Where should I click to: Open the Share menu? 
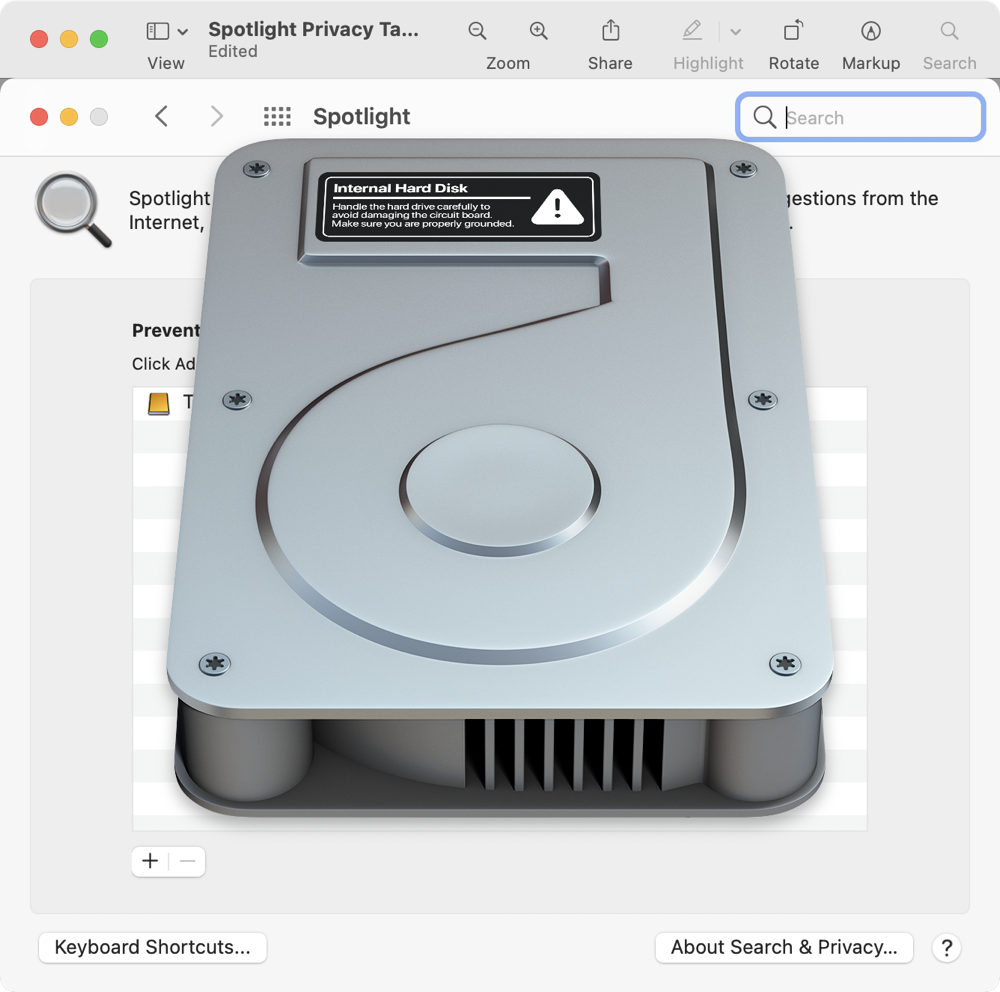click(610, 31)
